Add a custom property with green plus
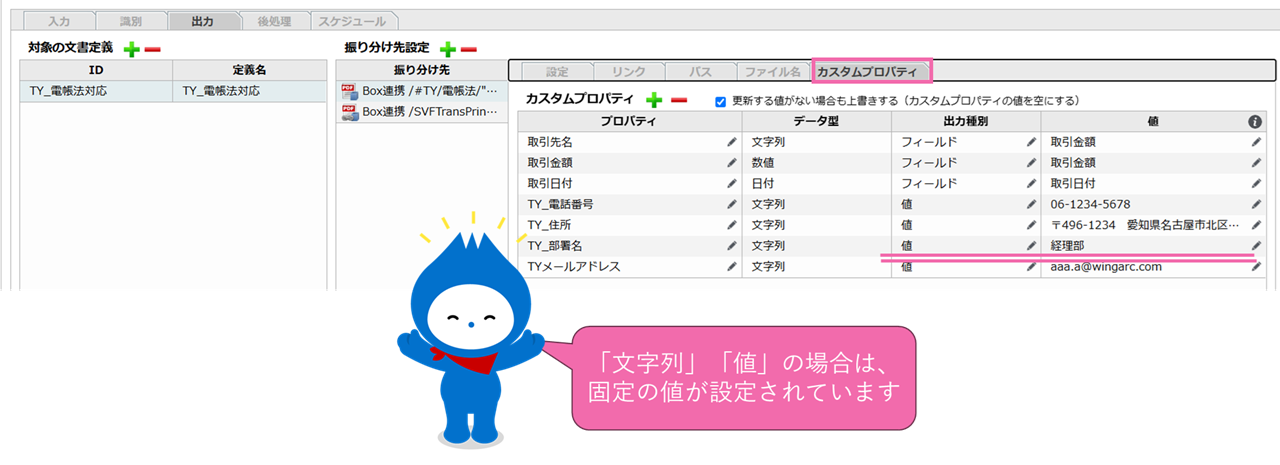 tap(654, 100)
